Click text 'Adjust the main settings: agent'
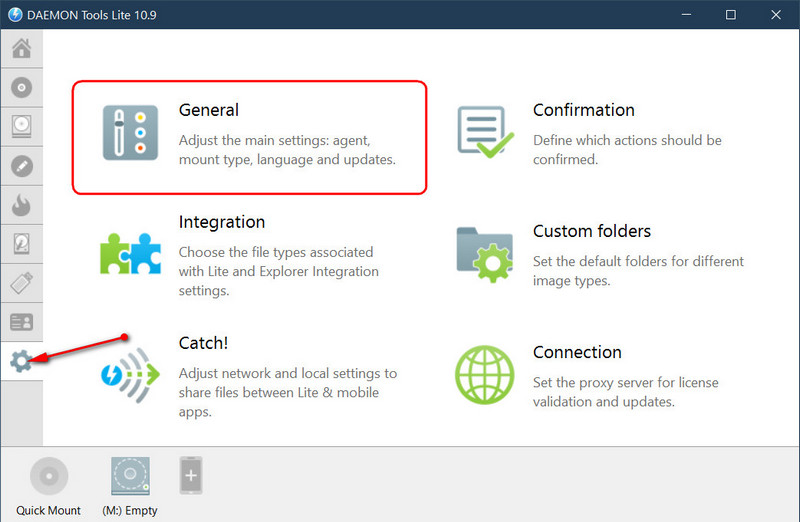 (274, 140)
